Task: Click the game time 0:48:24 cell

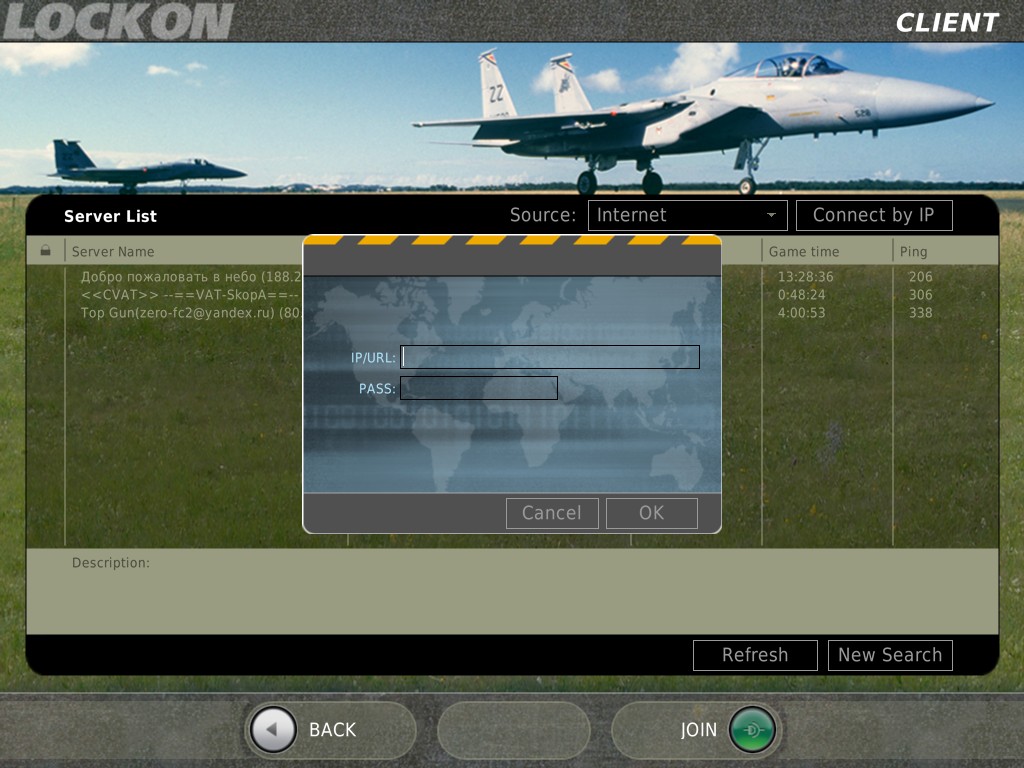Action: coord(801,295)
